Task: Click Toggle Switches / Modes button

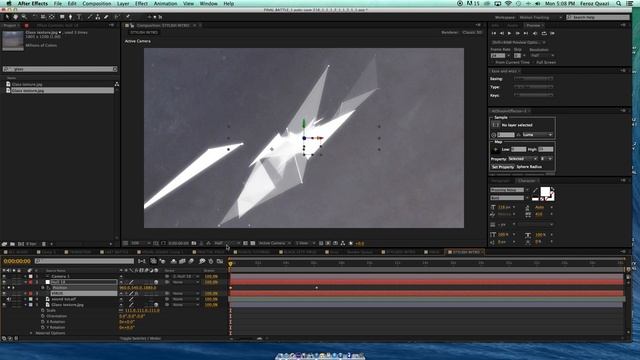Action: coord(141,338)
